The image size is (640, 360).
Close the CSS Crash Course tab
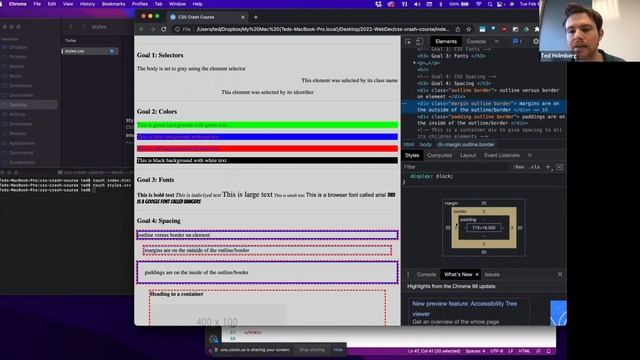(x=242, y=17)
